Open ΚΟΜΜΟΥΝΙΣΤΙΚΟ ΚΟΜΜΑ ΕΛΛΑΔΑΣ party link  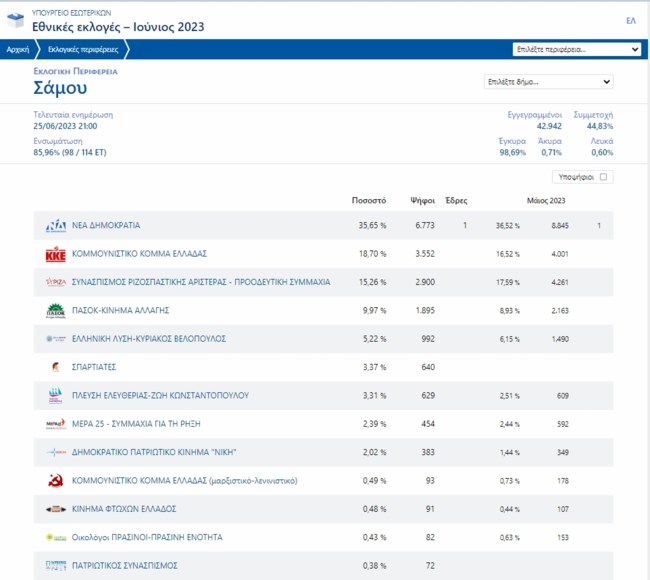click(139, 254)
